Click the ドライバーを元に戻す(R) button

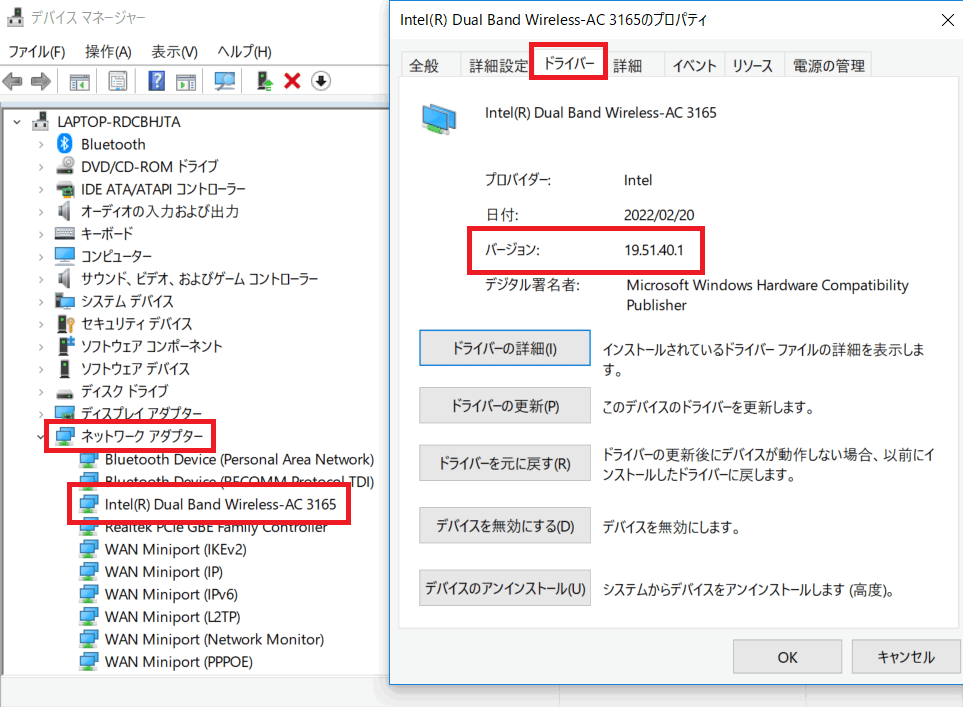pyautogui.click(x=505, y=463)
